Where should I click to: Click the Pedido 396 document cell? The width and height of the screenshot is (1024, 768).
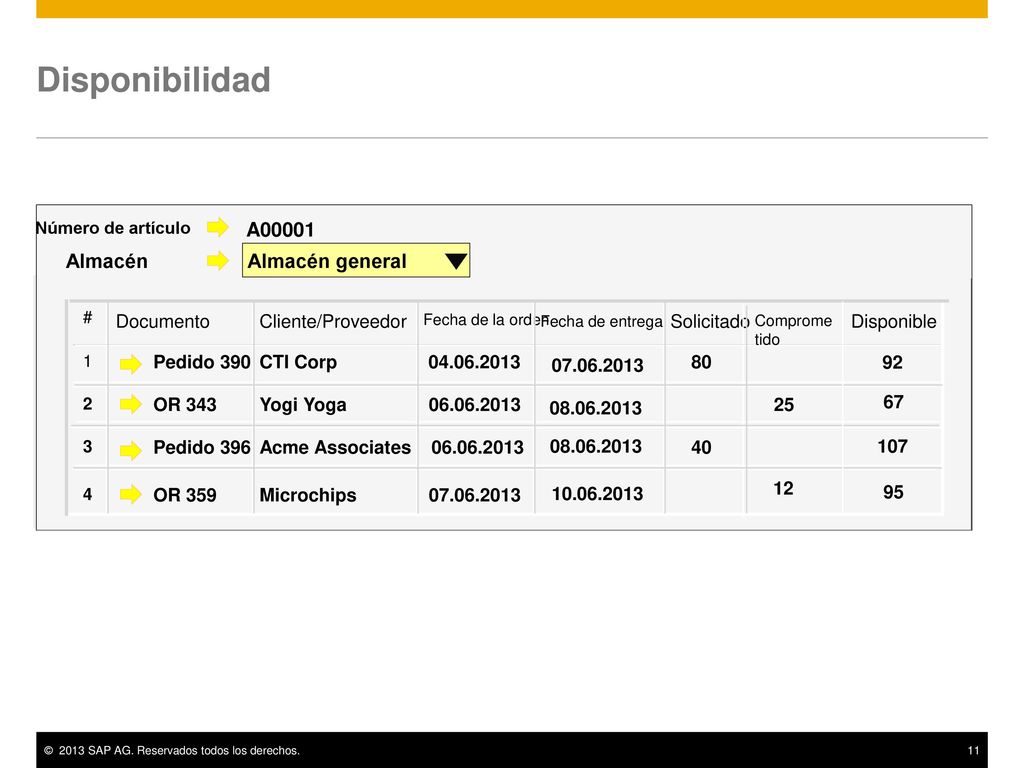coord(202,447)
